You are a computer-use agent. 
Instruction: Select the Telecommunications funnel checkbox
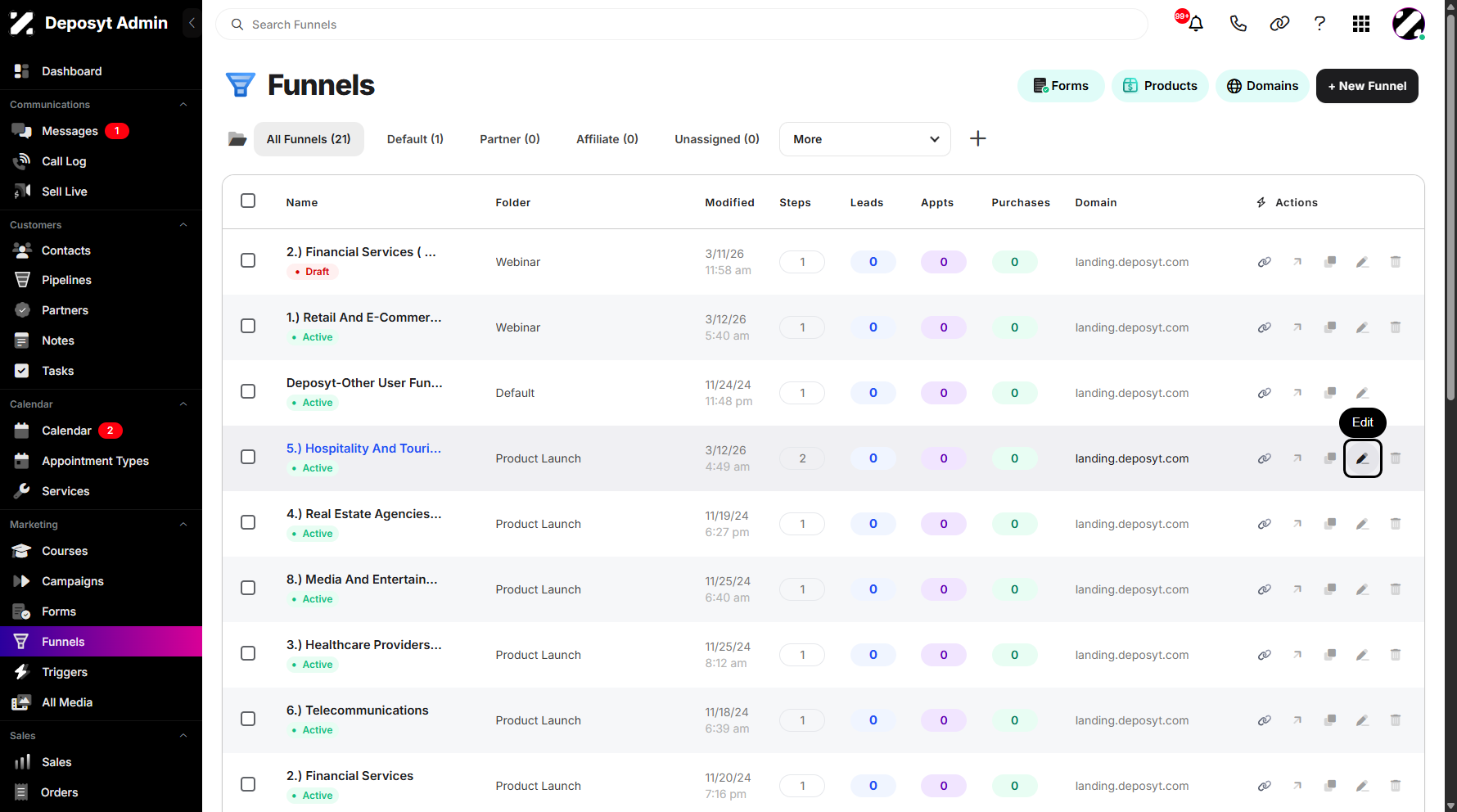click(x=248, y=719)
